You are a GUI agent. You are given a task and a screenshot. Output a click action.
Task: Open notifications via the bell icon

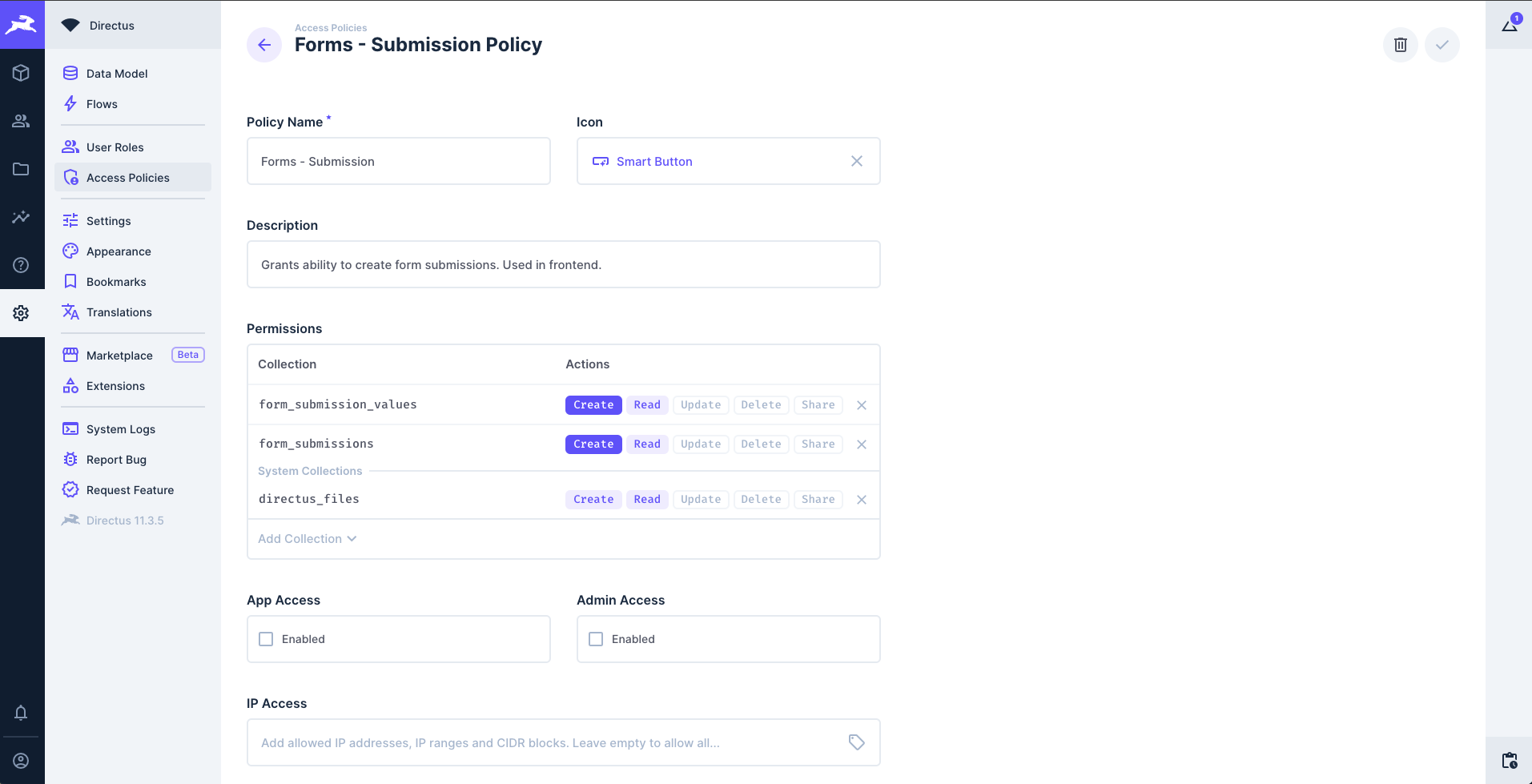click(21, 713)
